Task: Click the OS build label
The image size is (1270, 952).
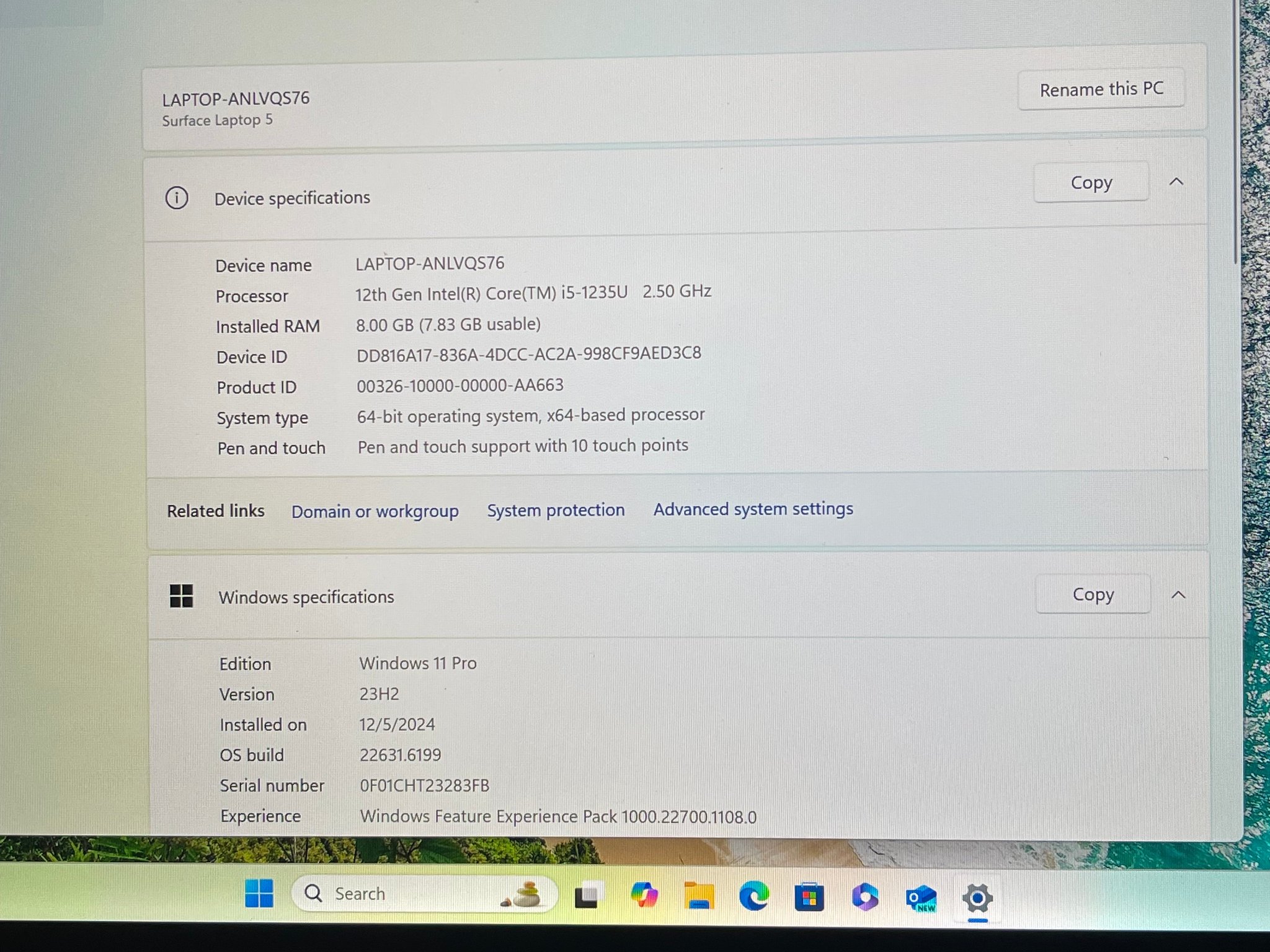Action: click(252, 755)
